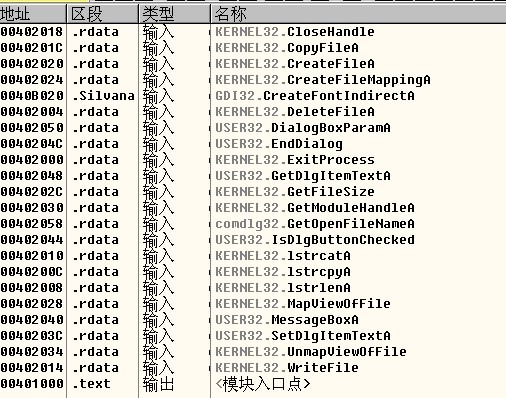The height and width of the screenshot is (398, 506).
Task: Select KERNEL32.CopyFileA entry
Action: click(x=287, y=48)
